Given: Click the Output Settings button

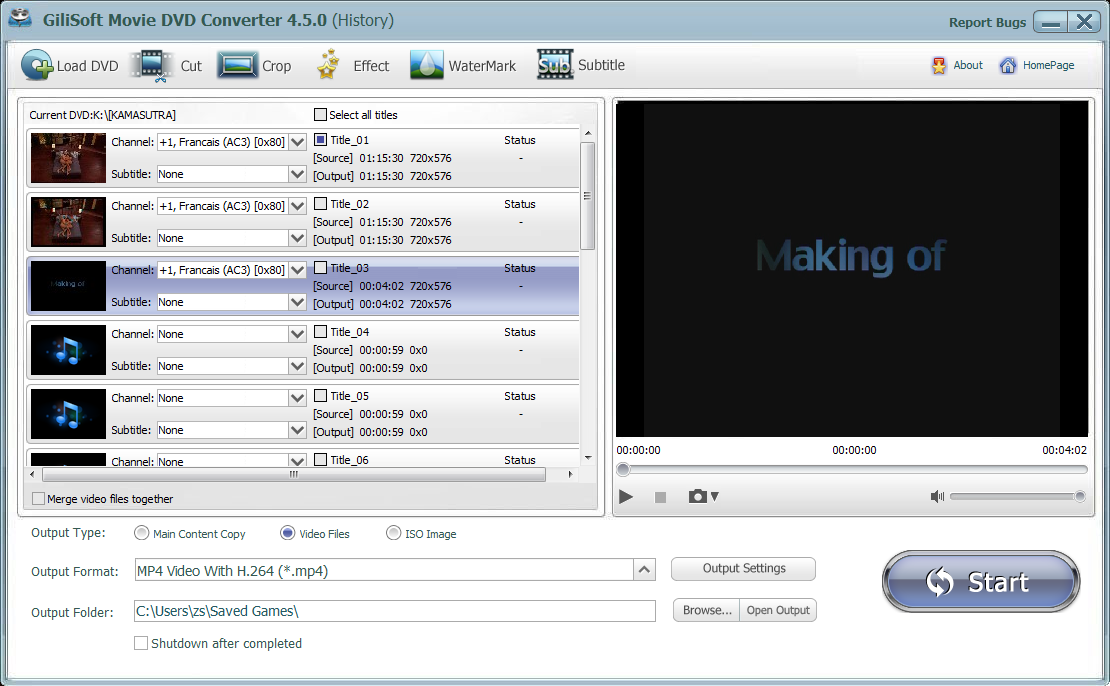Looking at the screenshot, I should point(743,568).
